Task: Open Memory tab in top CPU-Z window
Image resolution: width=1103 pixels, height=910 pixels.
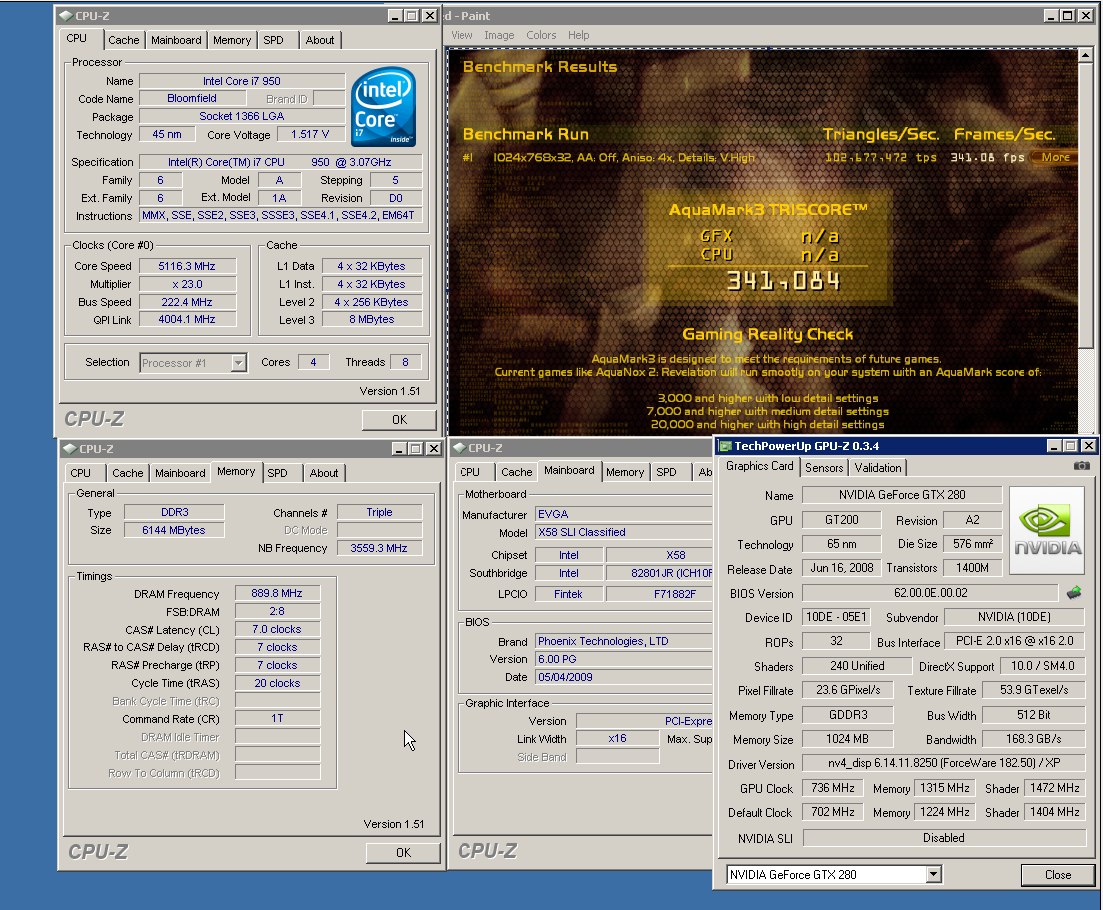Action: pos(231,40)
